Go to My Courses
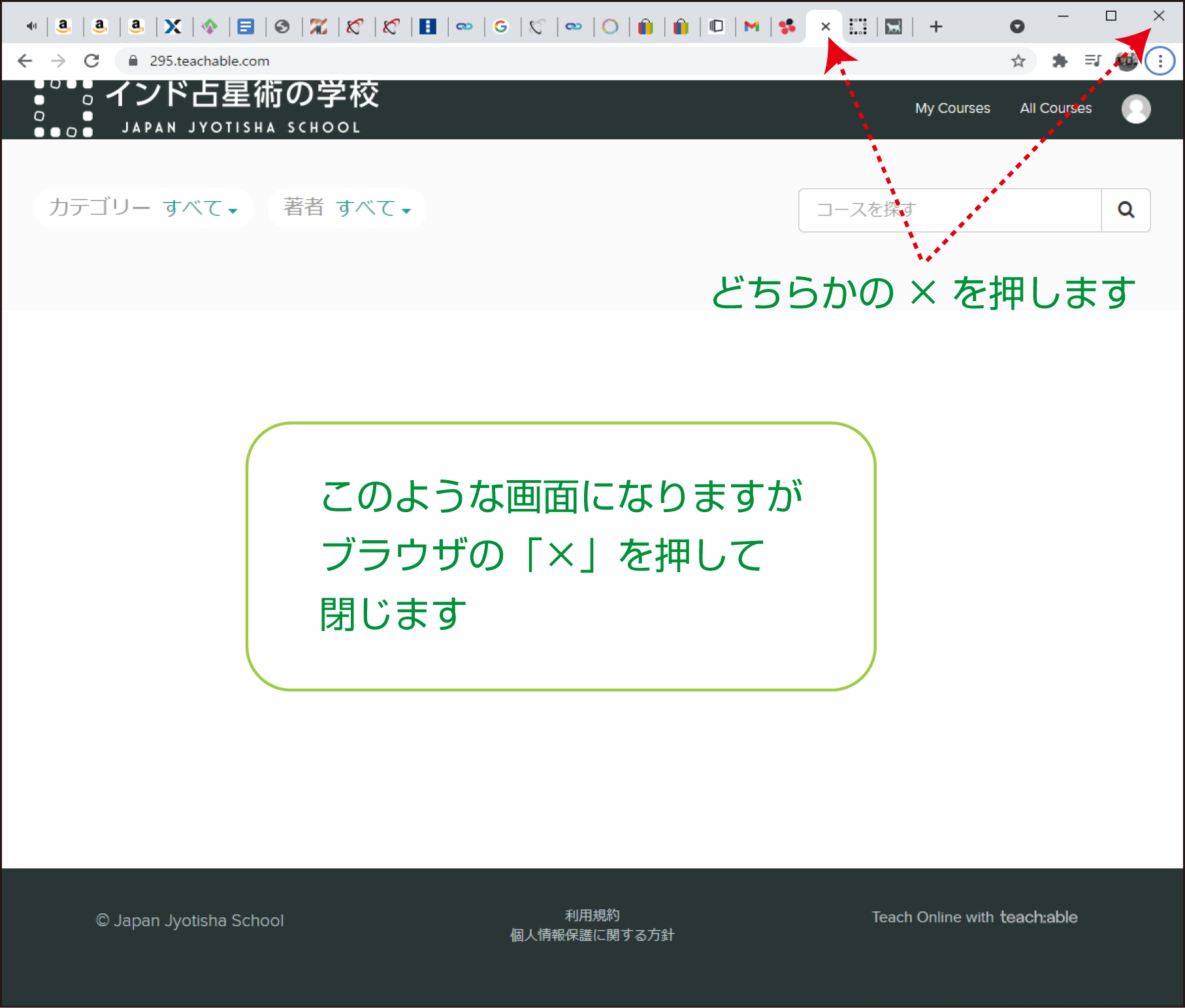Viewport: 1185px width, 1008px height. [952, 108]
